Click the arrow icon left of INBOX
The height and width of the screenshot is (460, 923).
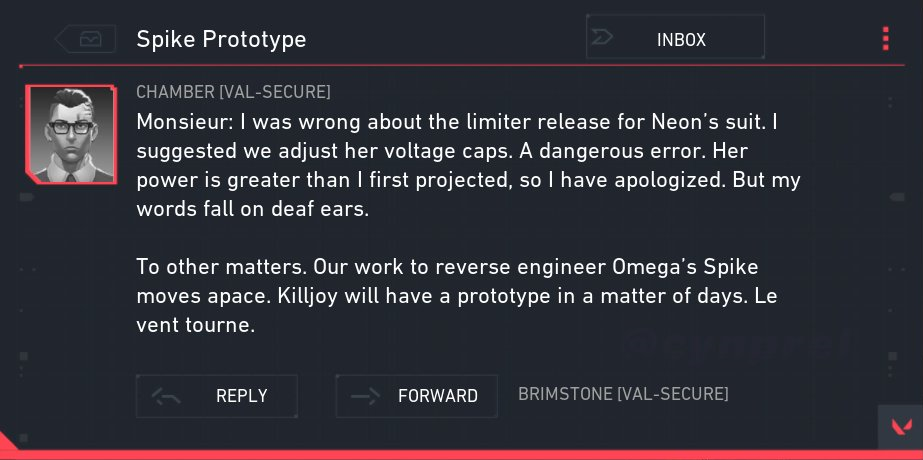pyautogui.click(x=606, y=39)
